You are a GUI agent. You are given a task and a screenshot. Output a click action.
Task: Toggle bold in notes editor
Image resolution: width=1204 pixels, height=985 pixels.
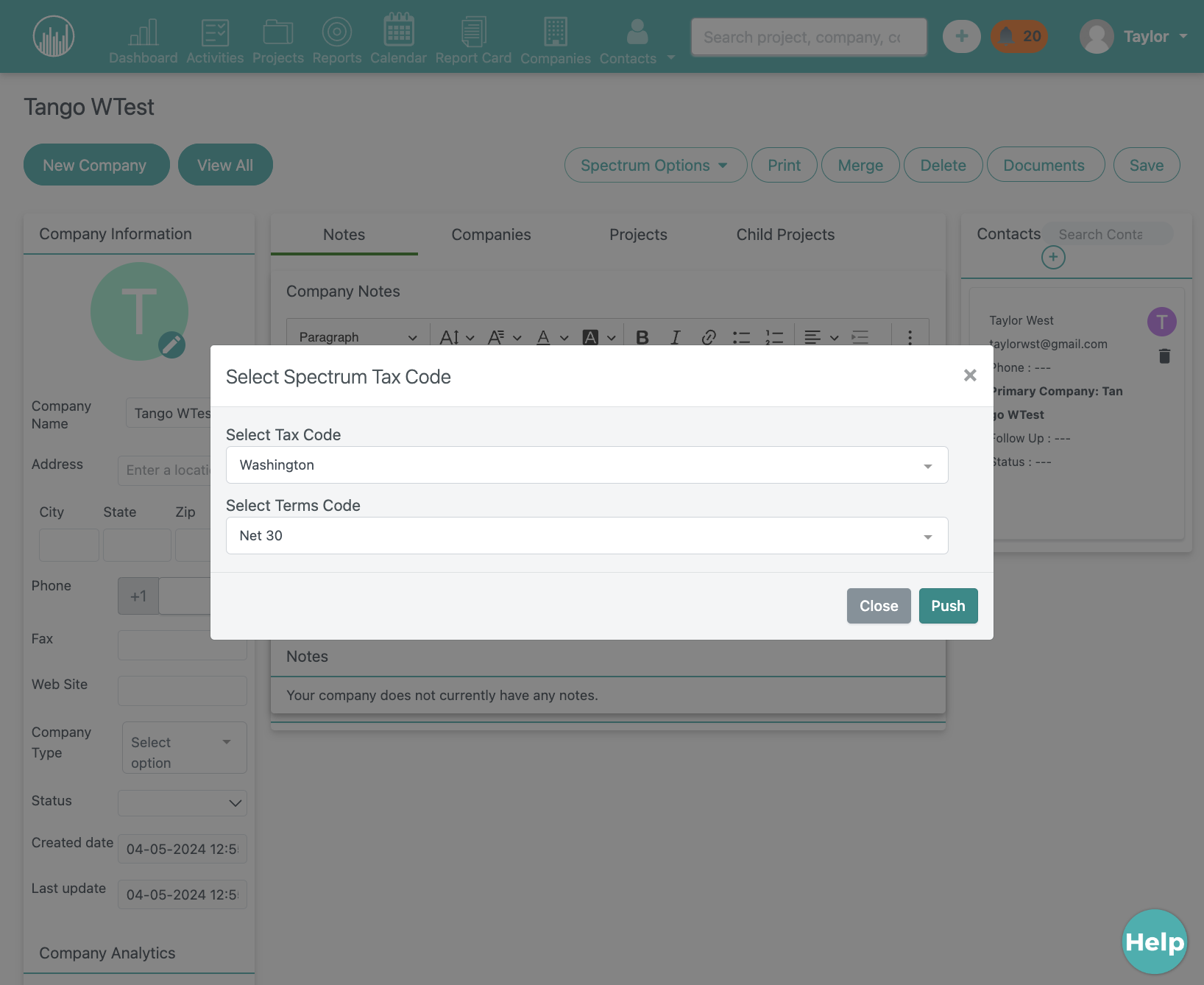(x=642, y=337)
